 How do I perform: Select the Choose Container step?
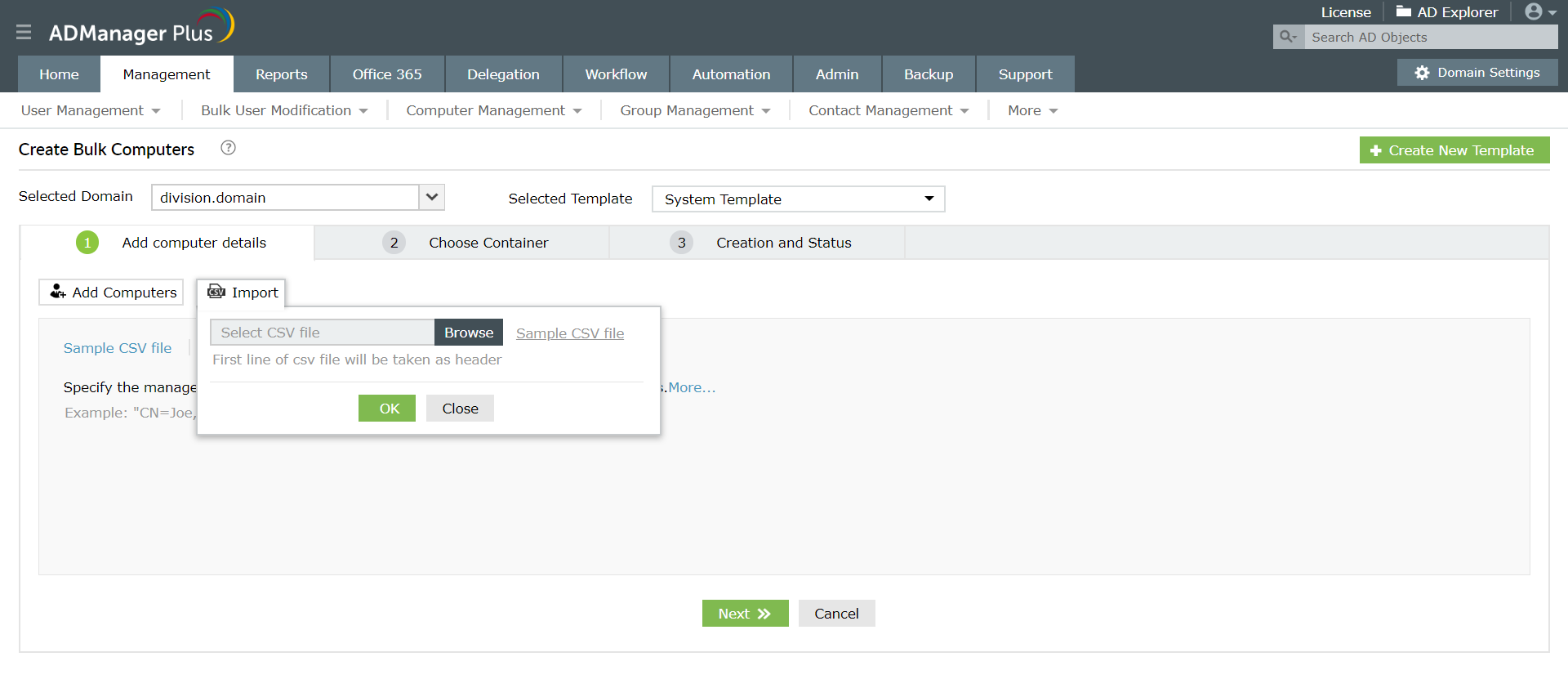(461, 243)
